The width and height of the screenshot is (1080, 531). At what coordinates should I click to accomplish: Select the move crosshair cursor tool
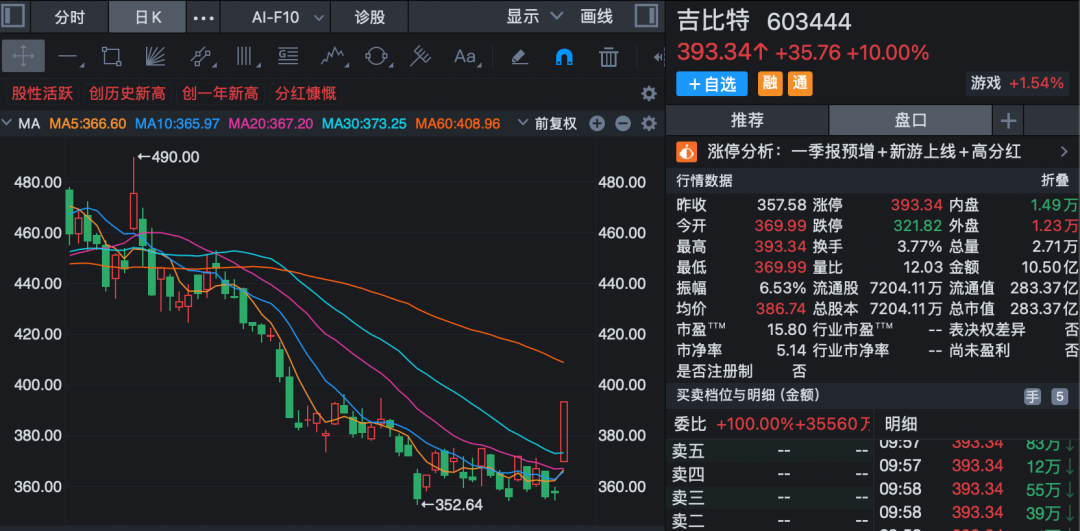tap(23, 56)
